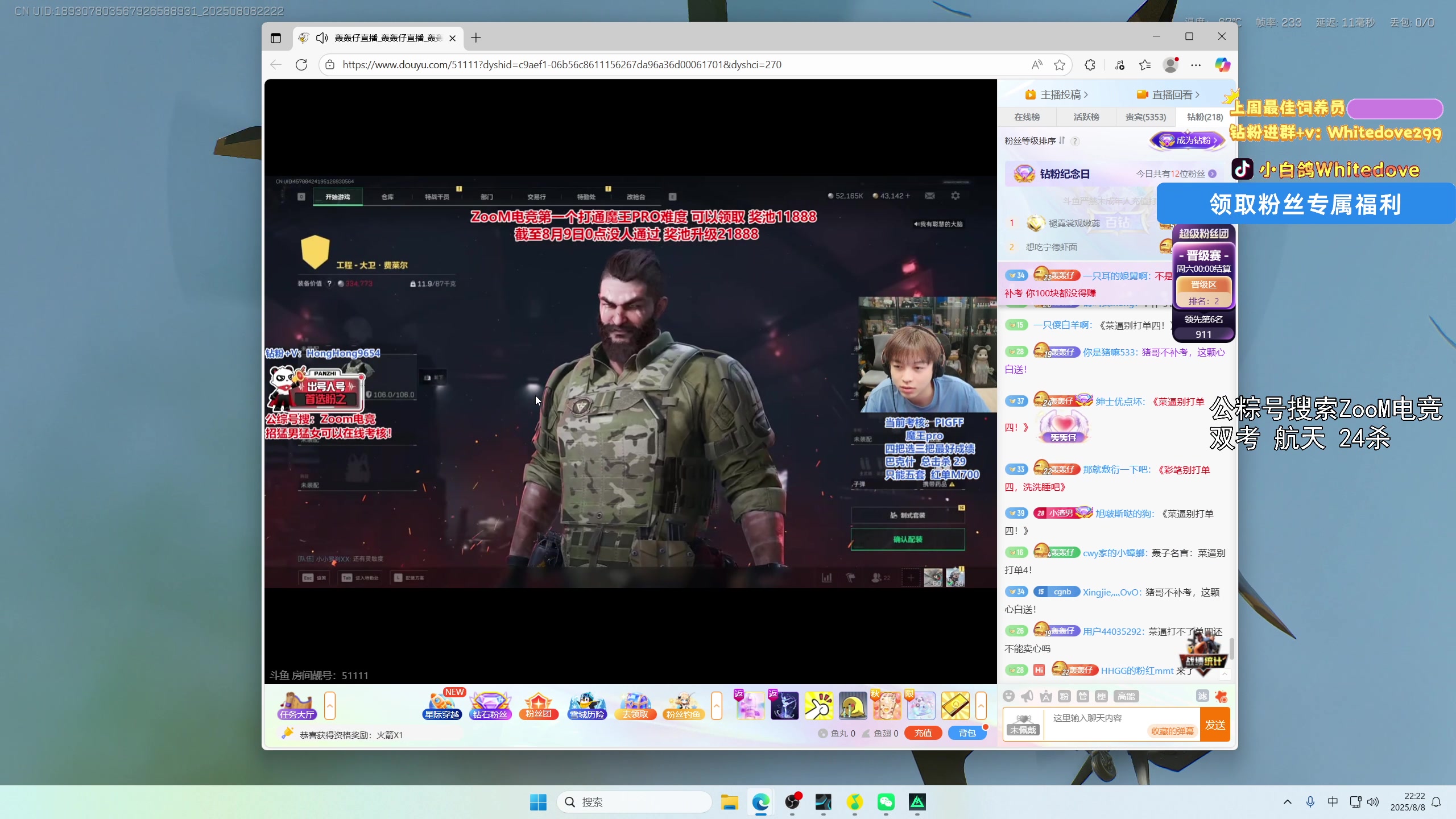Toggle 粉丝等级排序 sort order
The image size is (1456, 819).
pyautogui.click(x=1035, y=140)
